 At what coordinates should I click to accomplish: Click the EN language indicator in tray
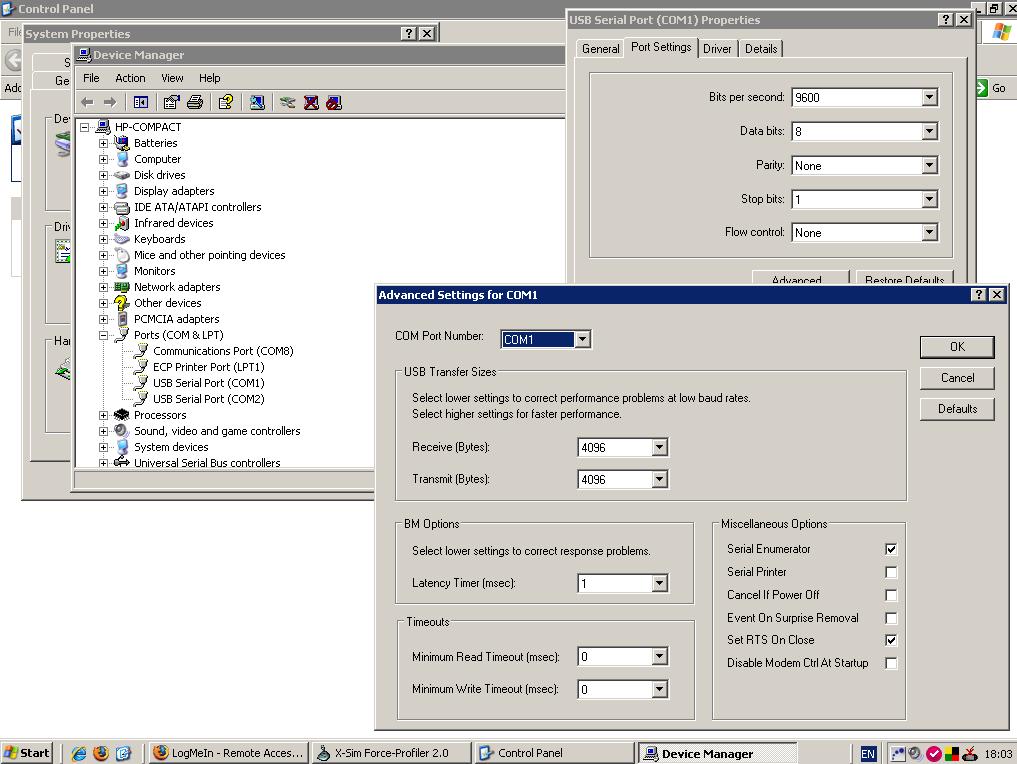tap(868, 754)
